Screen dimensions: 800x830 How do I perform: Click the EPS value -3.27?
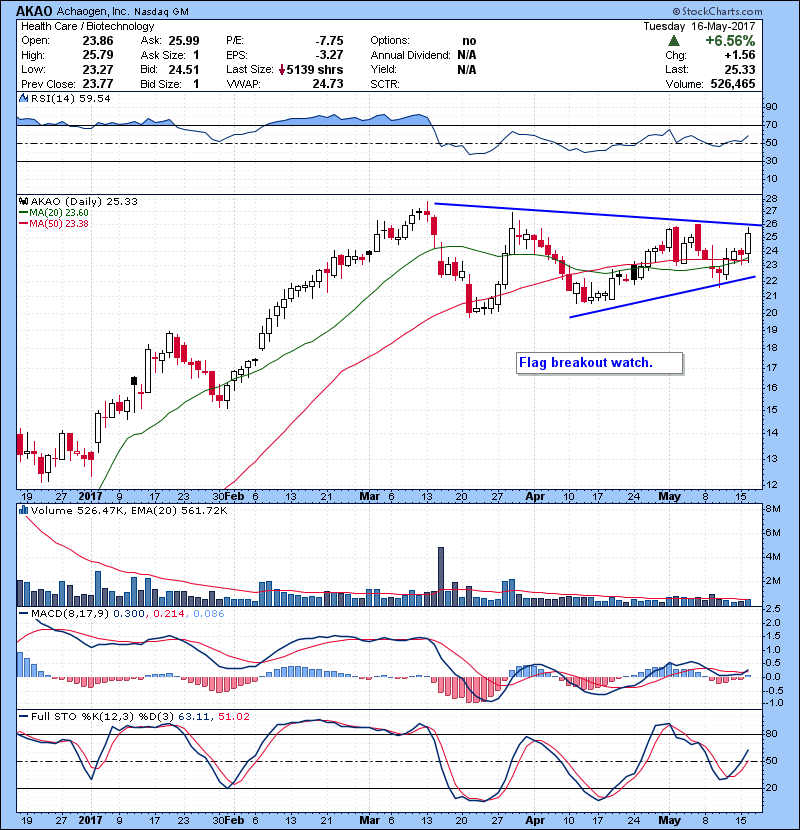[x=329, y=55]
